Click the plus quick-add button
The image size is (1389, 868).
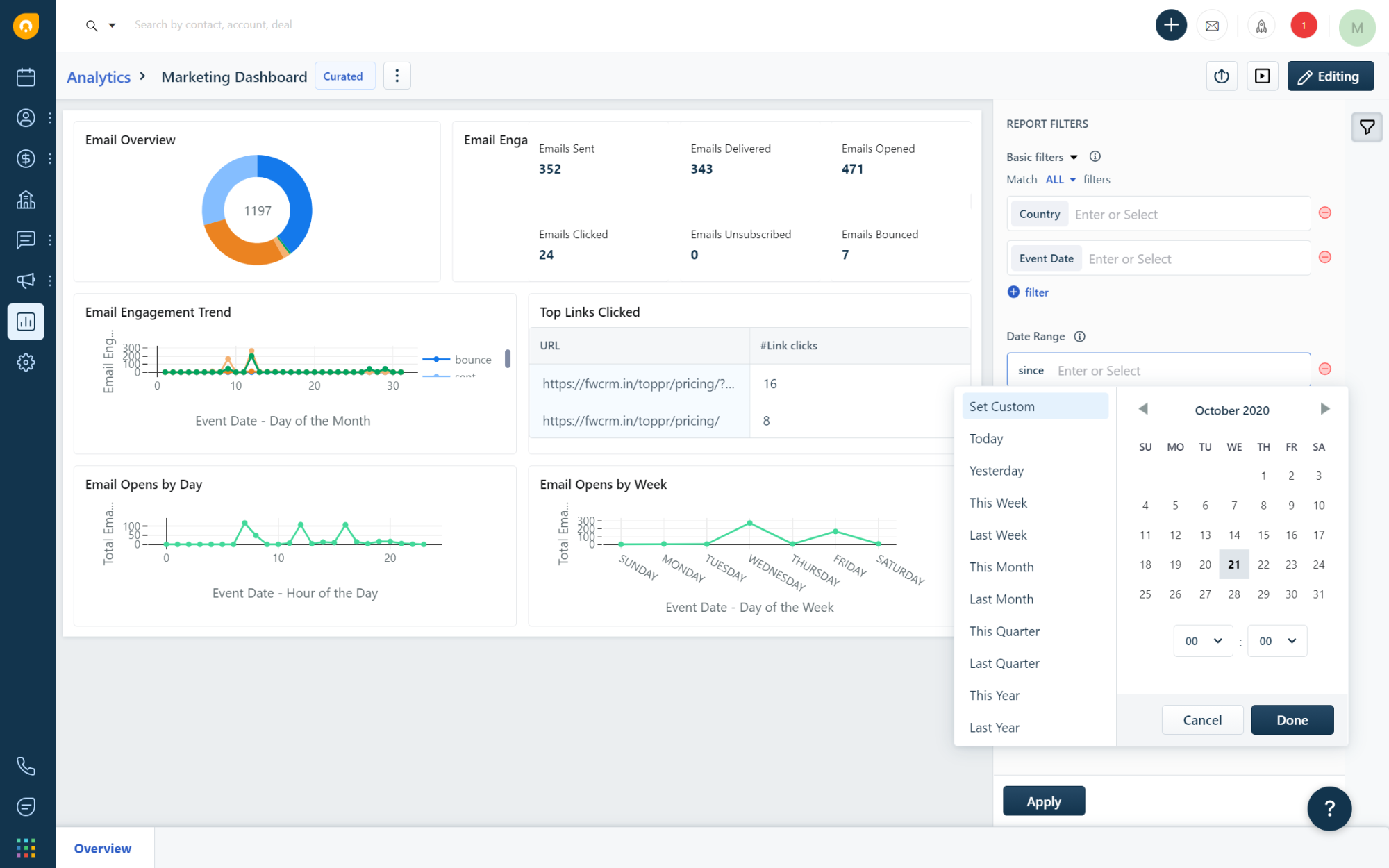(x=1171, y=26)
